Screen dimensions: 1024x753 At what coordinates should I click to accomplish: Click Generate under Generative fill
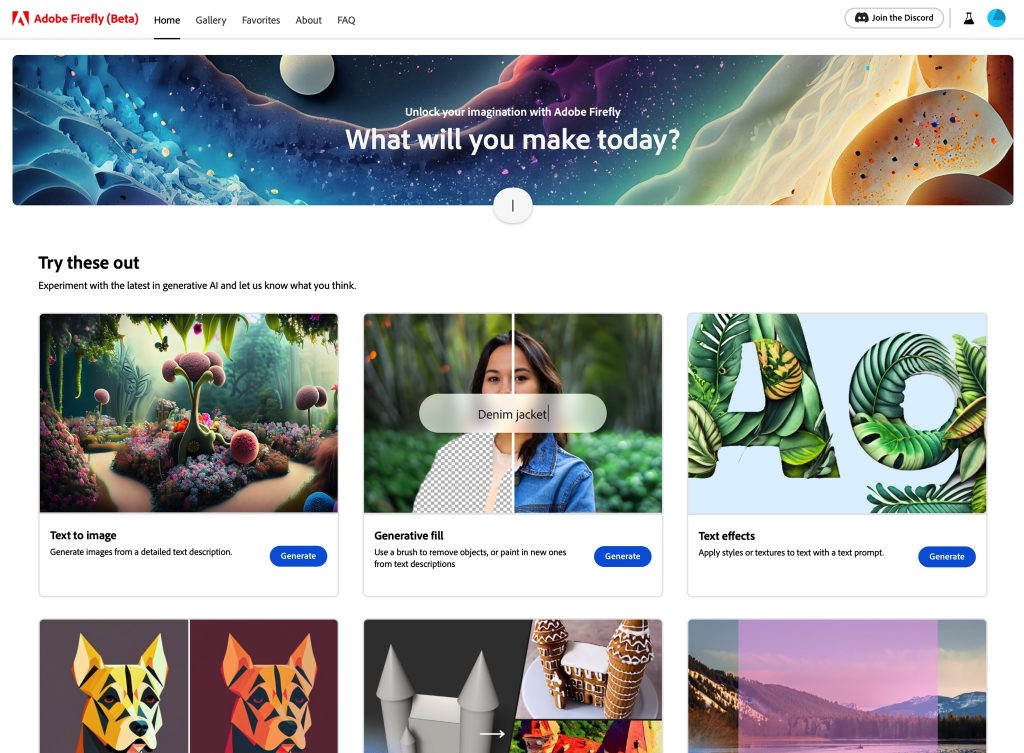(x=622, y=556)
